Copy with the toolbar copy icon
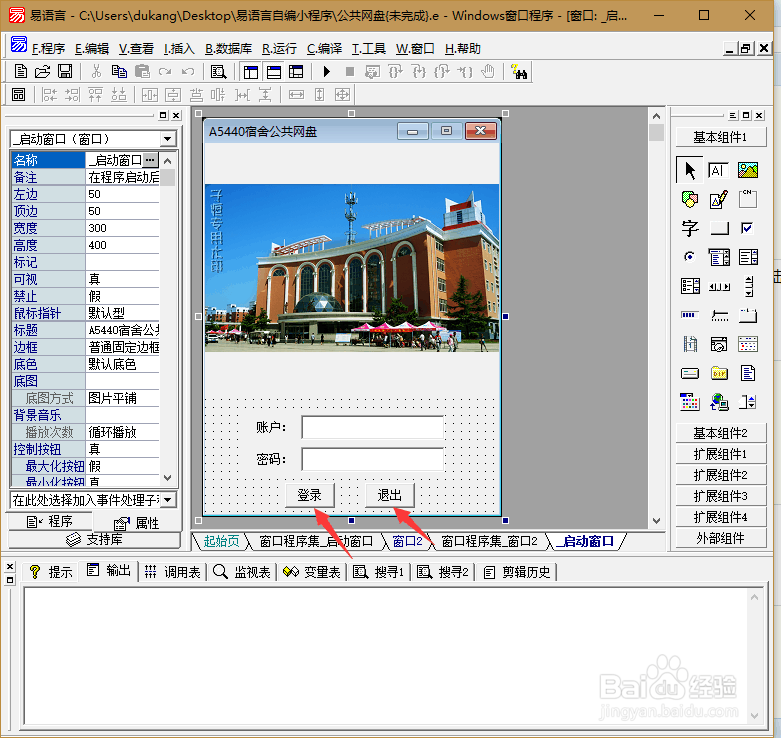The image size is (781, 738). (x=119, y=72)
